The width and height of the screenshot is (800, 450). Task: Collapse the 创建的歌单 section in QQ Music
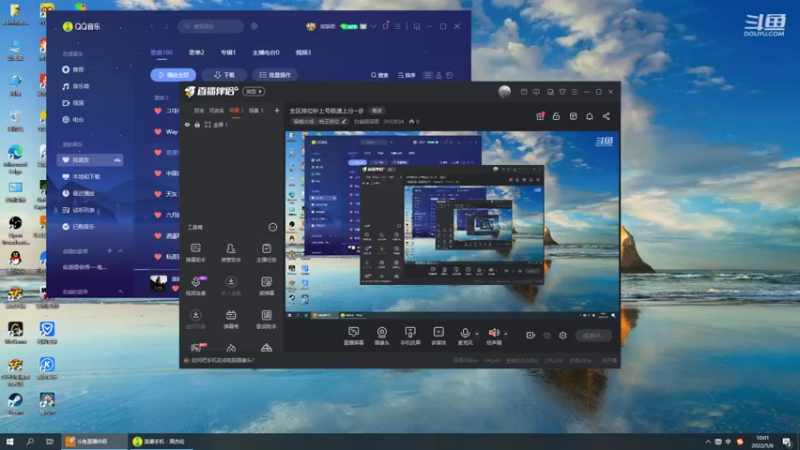pos(120,251)
